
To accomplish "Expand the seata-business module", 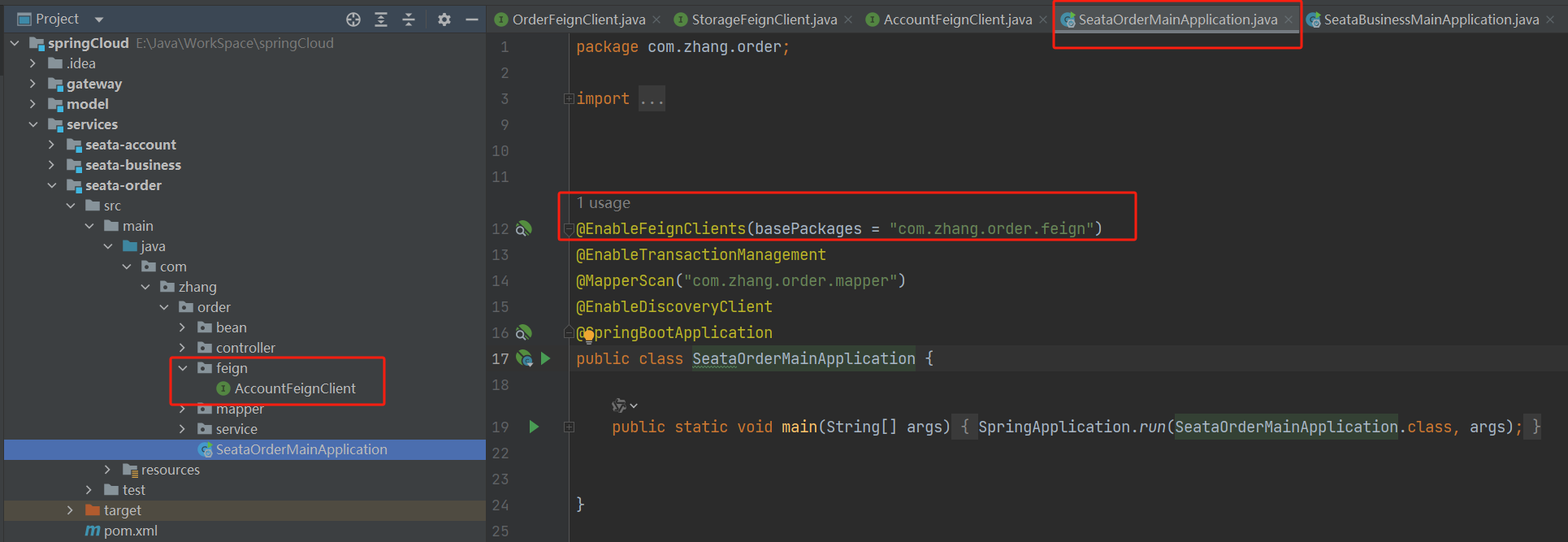I will [51, 165].
